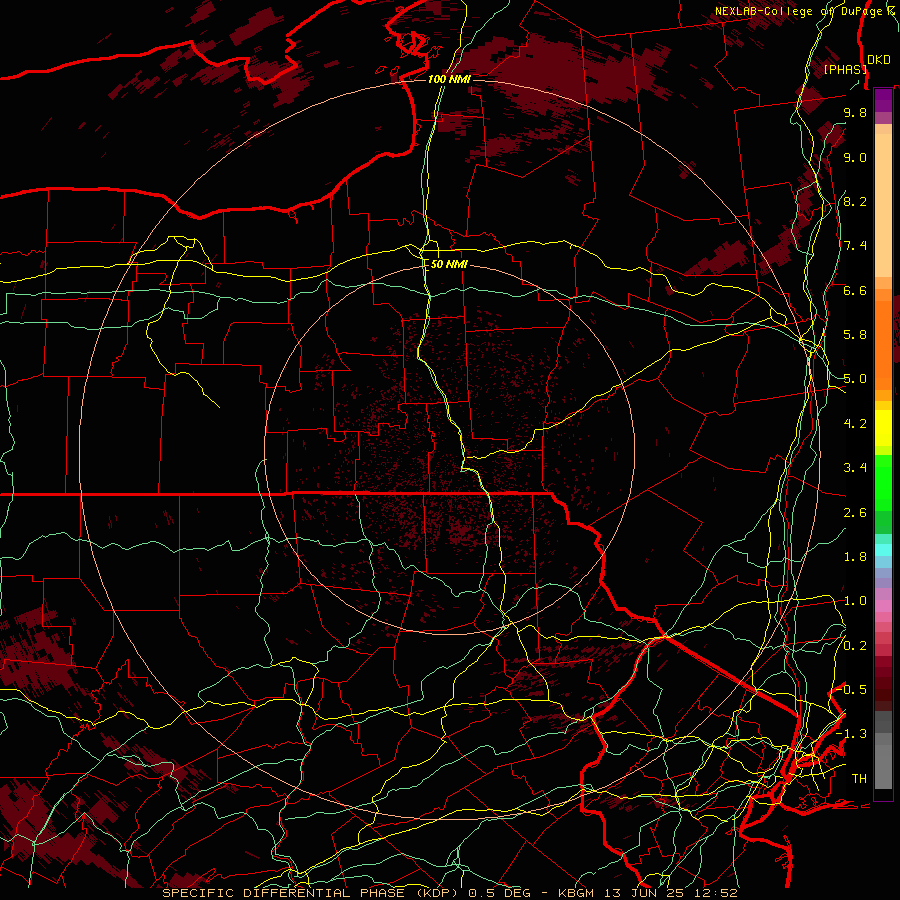Viewport: 900px width, 900px height.
Task: Click the 9.0 value on the color scale
Action: [855, 157]
